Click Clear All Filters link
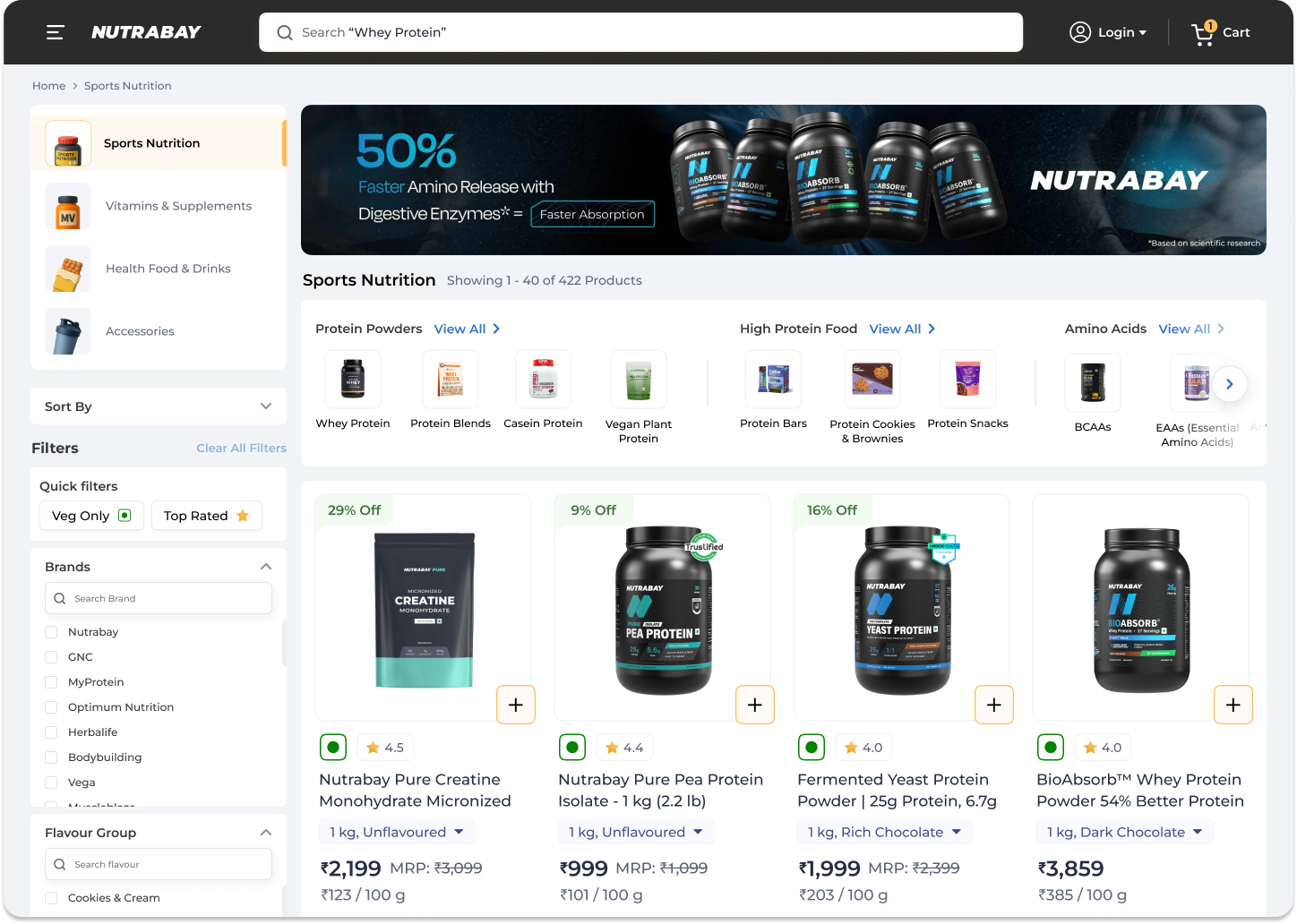 [x=242, y=449]
